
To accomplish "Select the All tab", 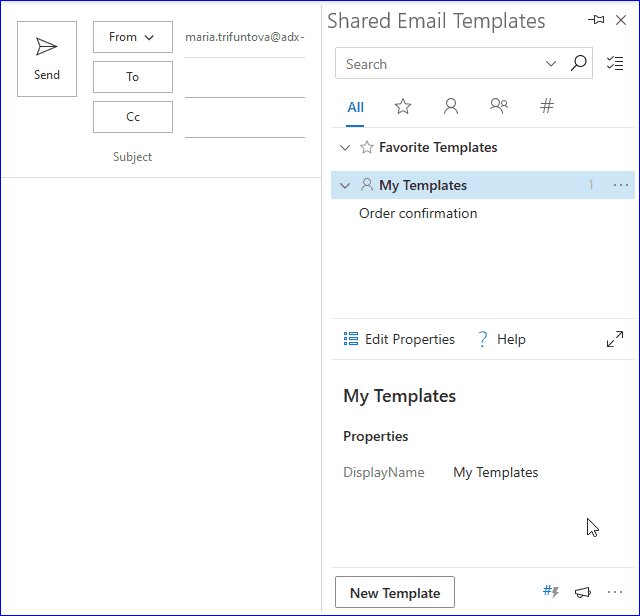I will [355, 107].
